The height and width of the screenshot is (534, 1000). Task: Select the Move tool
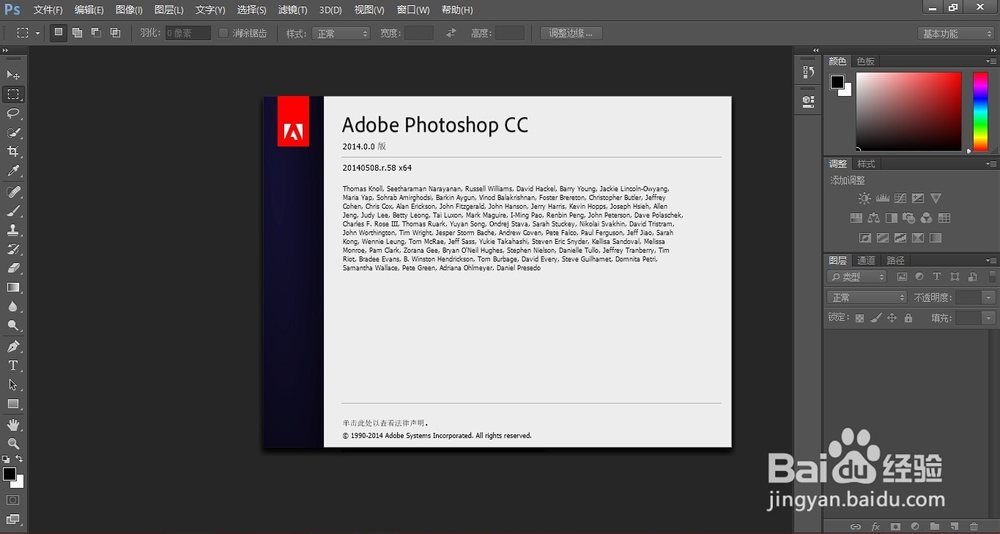coord(13,75)
